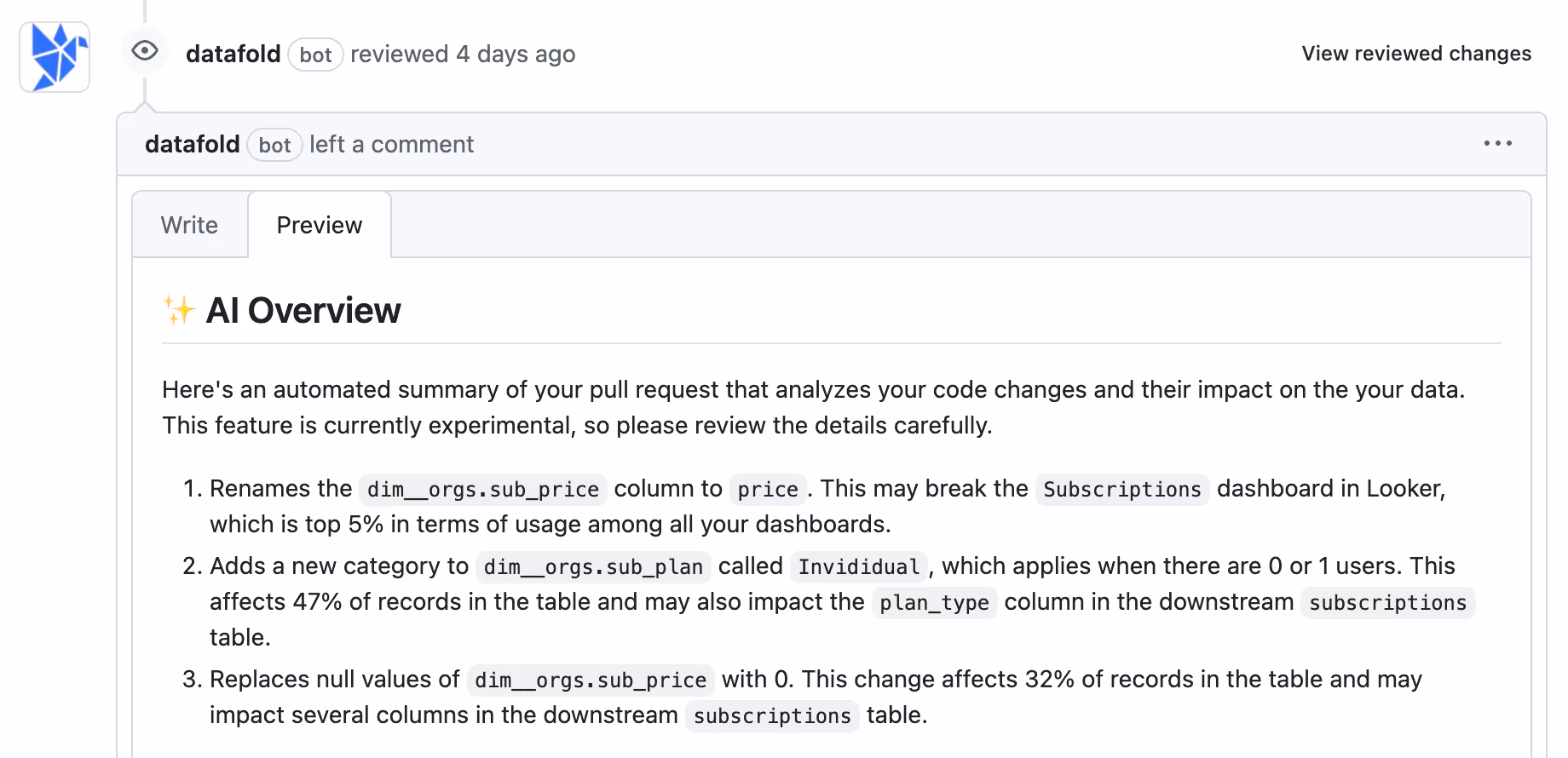Click the Datafold bot avatar logo
This screenshot has width=1568, height=758.
[x=55, y=57]
